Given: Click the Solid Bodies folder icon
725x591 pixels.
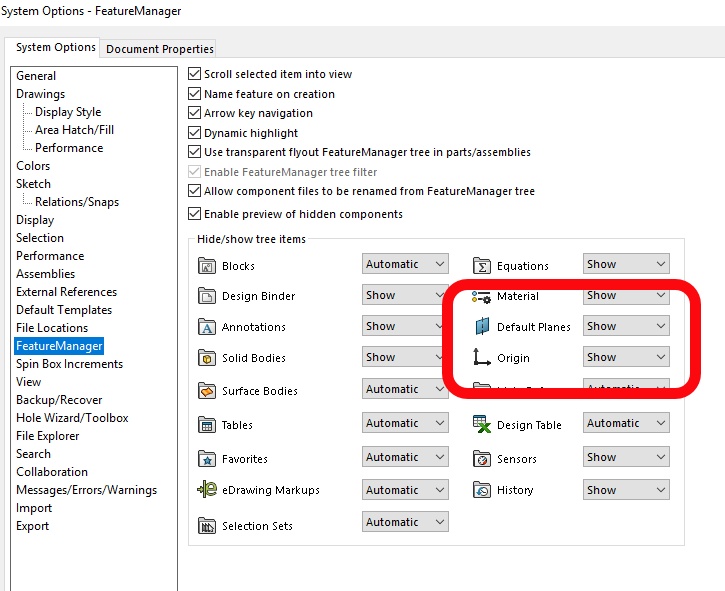Looking at the screenshot, I should click(207, 357).
